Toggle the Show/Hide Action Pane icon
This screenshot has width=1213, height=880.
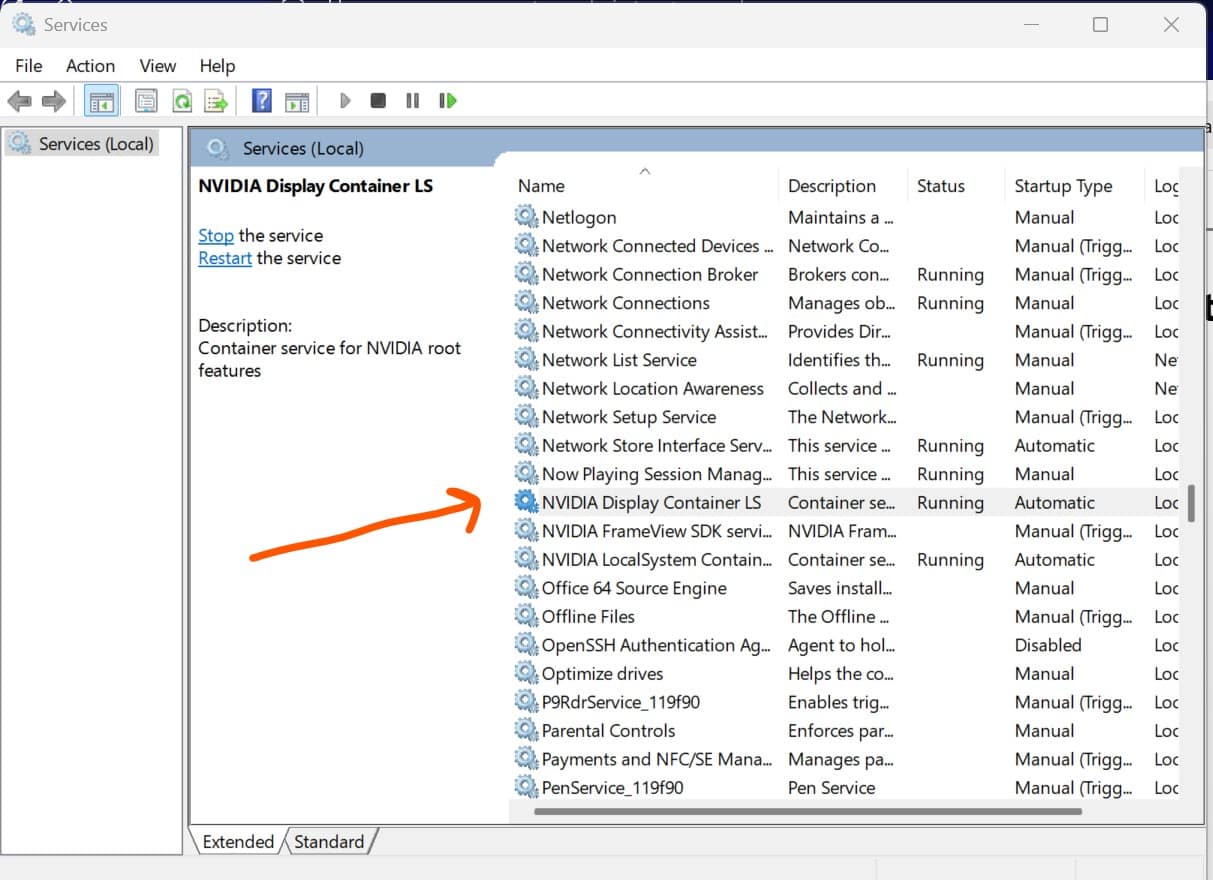296,100
